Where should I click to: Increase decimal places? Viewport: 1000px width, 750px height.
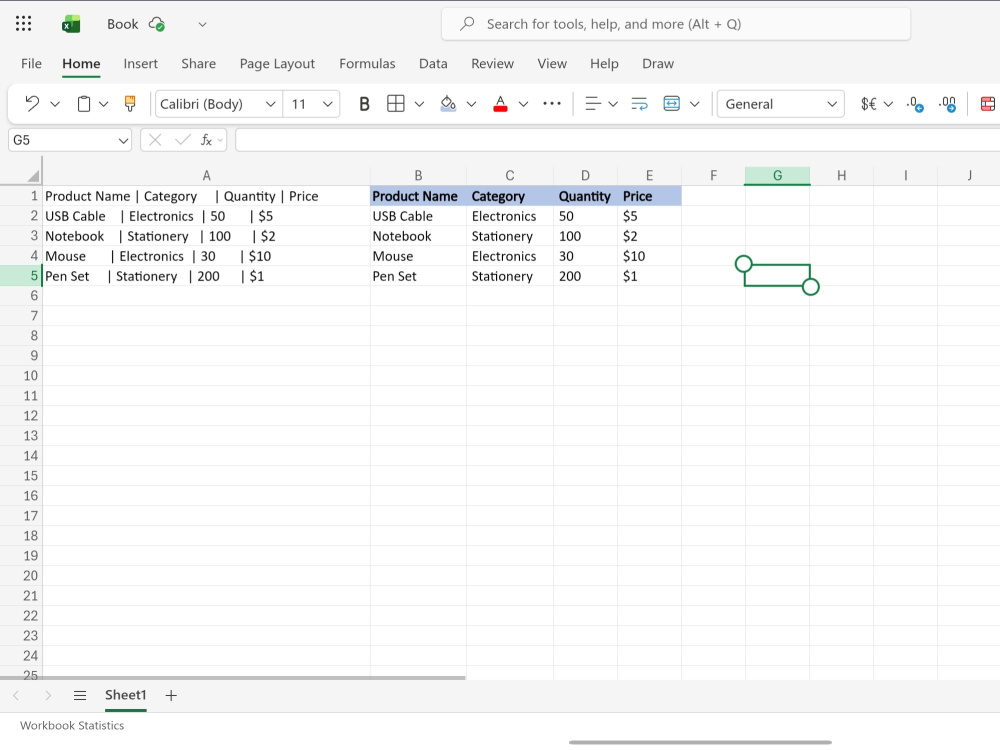coord(948,104)
